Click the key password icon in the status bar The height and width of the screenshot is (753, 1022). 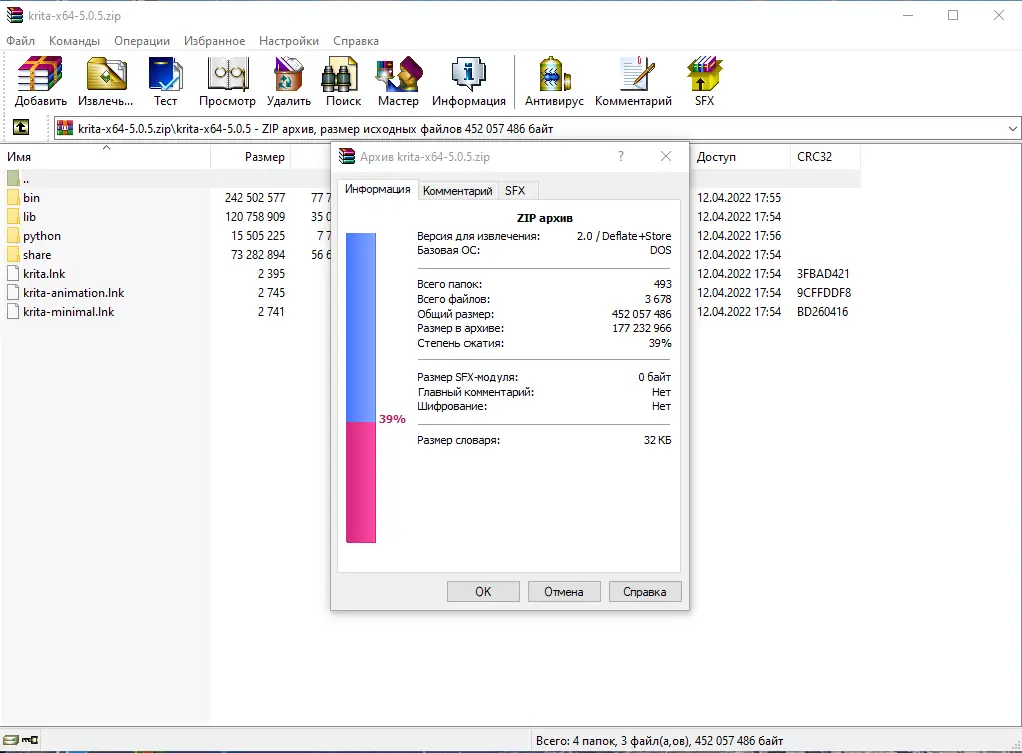point(30,740)
